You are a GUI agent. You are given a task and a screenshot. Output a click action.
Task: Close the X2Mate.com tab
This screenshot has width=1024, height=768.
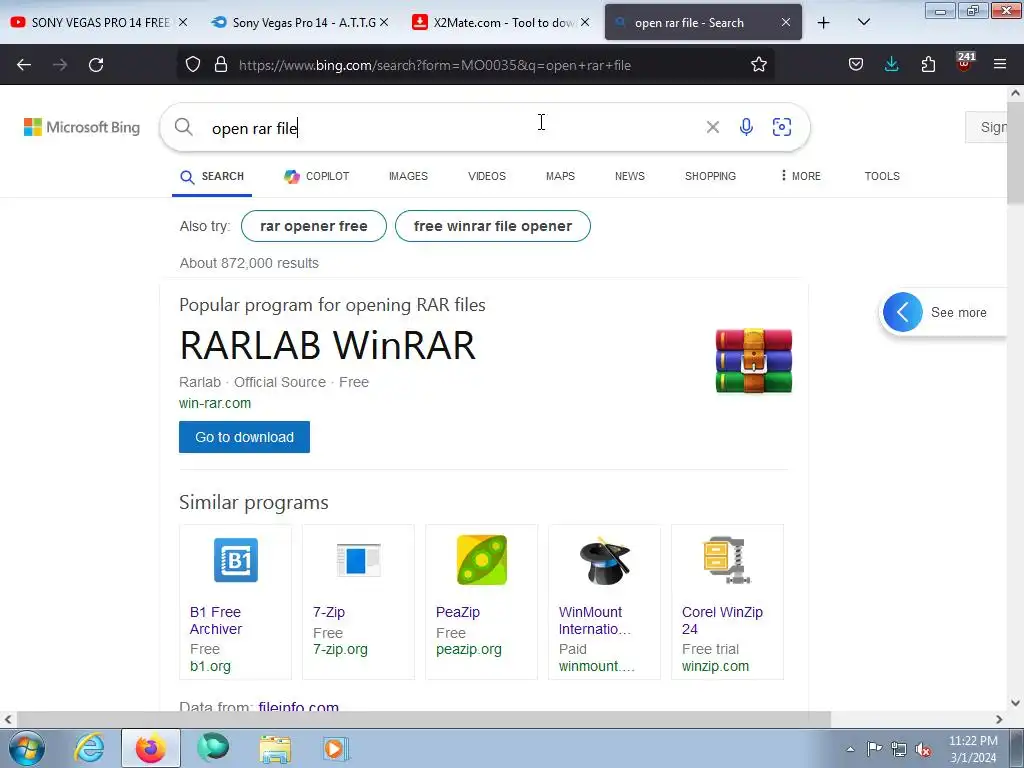click(585, 22)
